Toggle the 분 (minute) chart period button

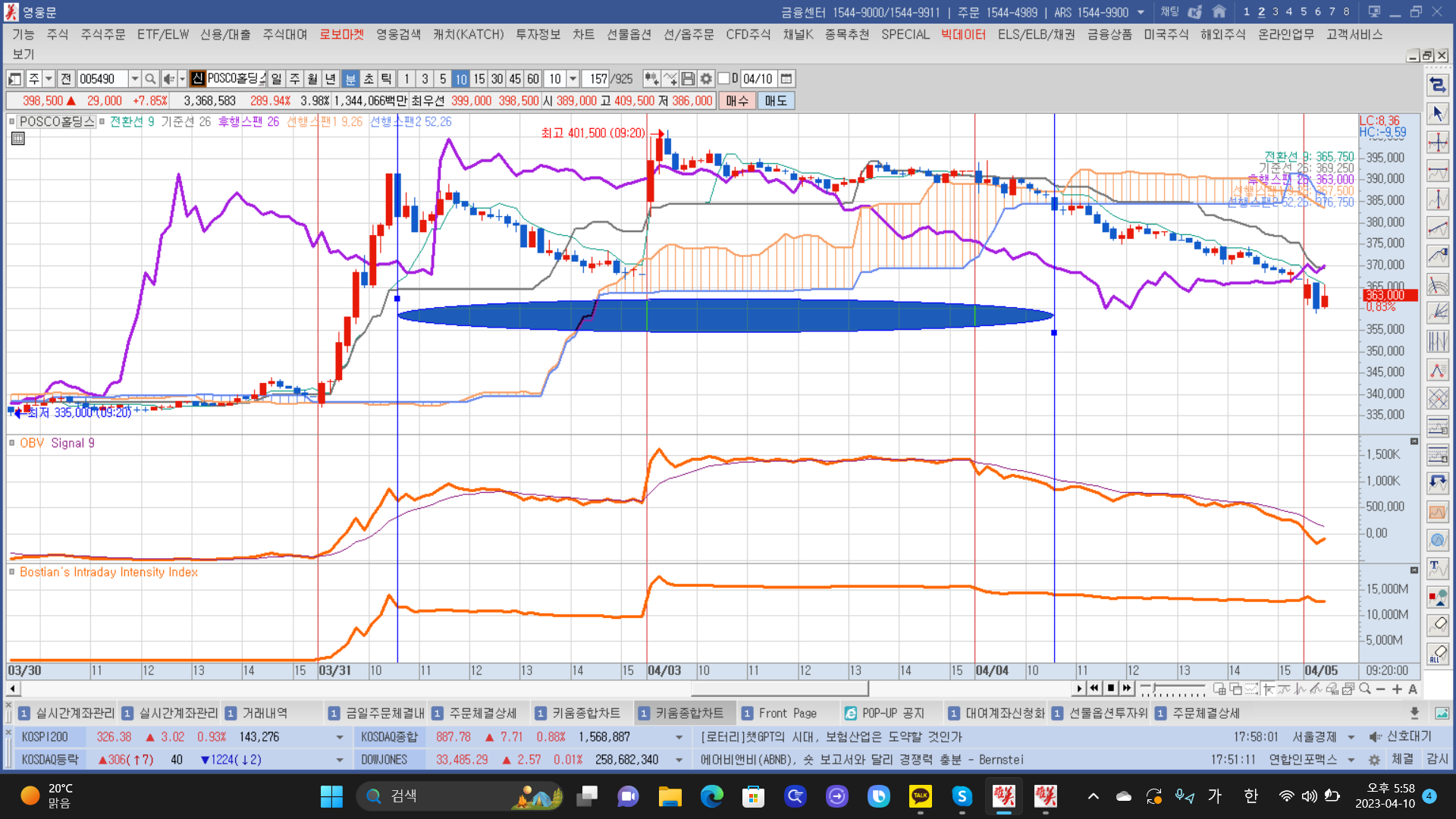click(x=350, y=79)
